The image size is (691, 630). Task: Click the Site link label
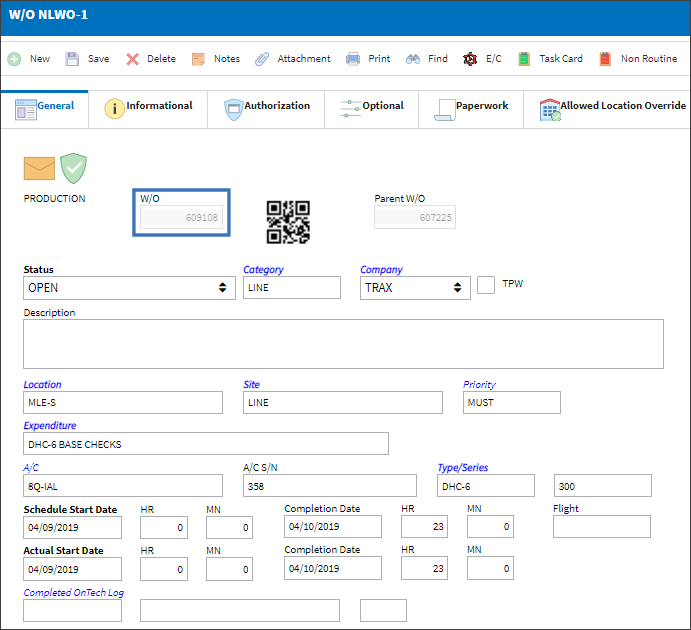pos(252,385)
